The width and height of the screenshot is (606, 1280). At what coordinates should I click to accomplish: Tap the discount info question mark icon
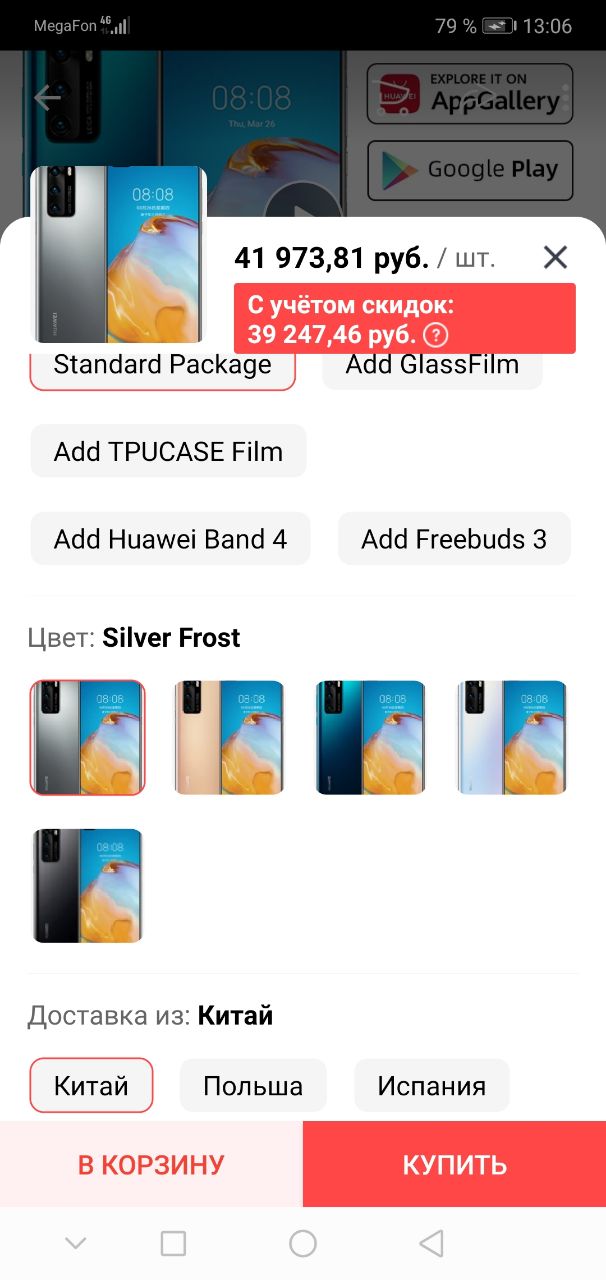pos(435,334)
